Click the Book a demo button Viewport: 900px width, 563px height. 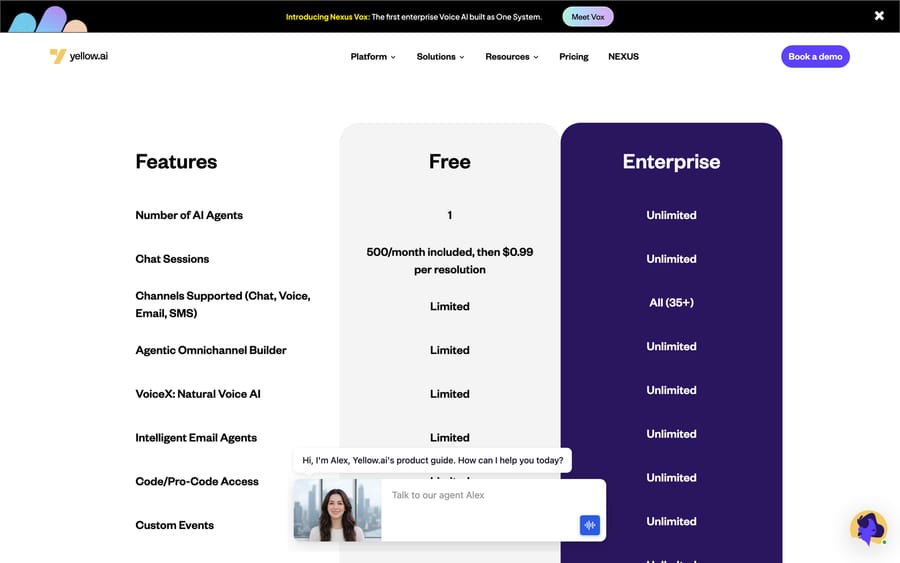815,56
